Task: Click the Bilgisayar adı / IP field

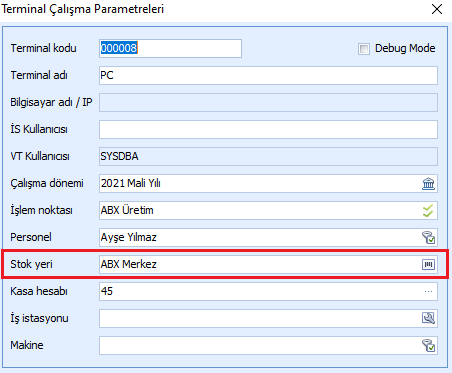Action: (x=268, y=102)
